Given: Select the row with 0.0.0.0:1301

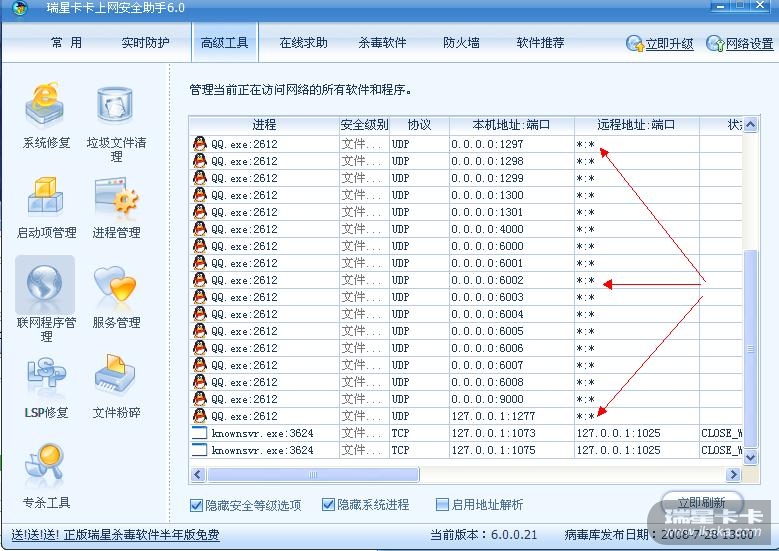Looking at the screenshot, I should pyautogui.click(x=466, y=212).
